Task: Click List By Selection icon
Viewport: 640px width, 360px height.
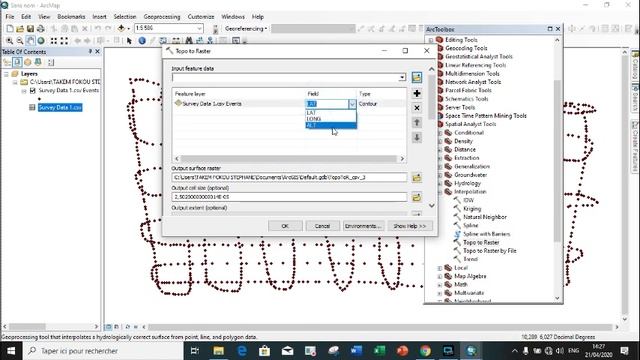Action: pyautogui.click(x=38, y=62)
